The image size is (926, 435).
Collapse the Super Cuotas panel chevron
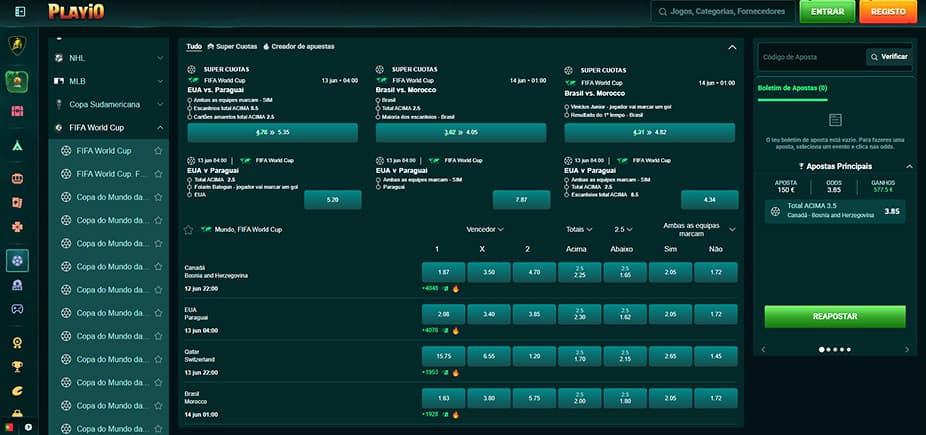pos(732,47)
